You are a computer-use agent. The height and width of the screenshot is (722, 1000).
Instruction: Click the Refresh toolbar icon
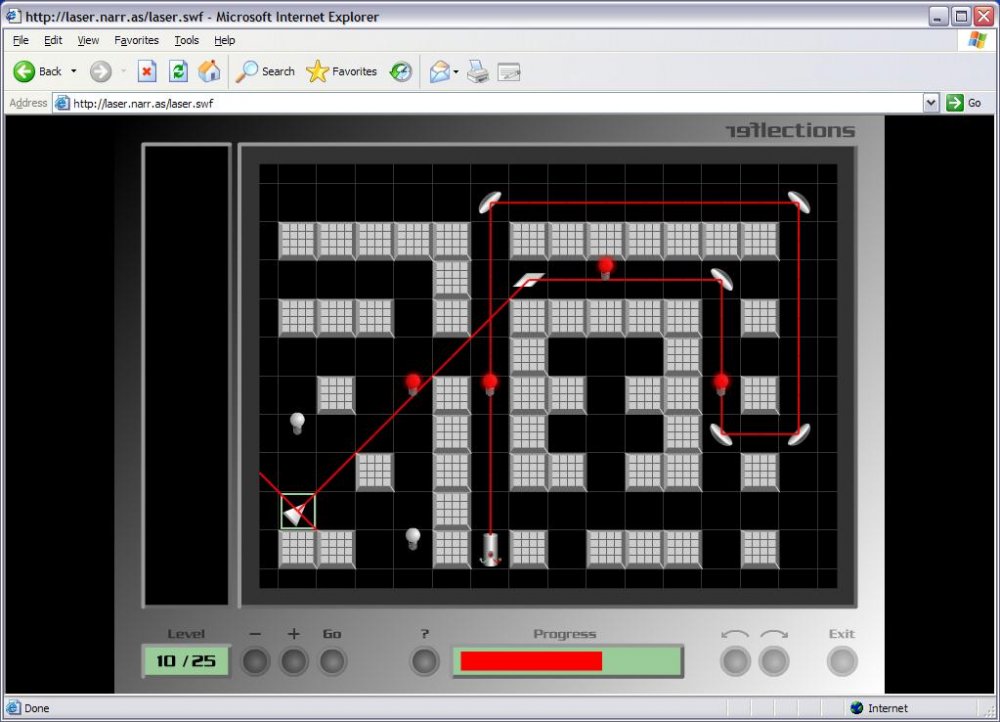point(178,71)
